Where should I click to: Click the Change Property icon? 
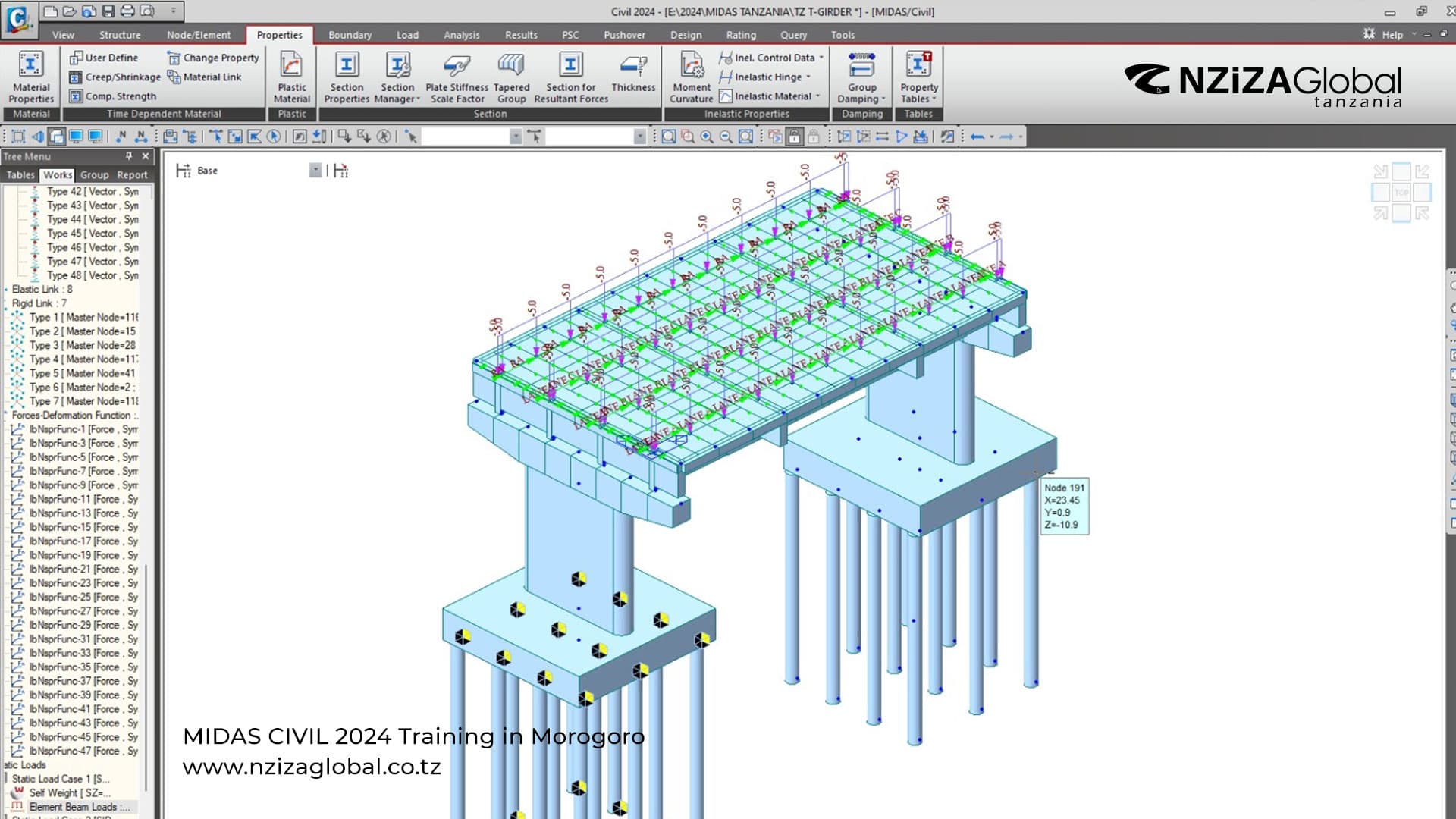point(174,58)
